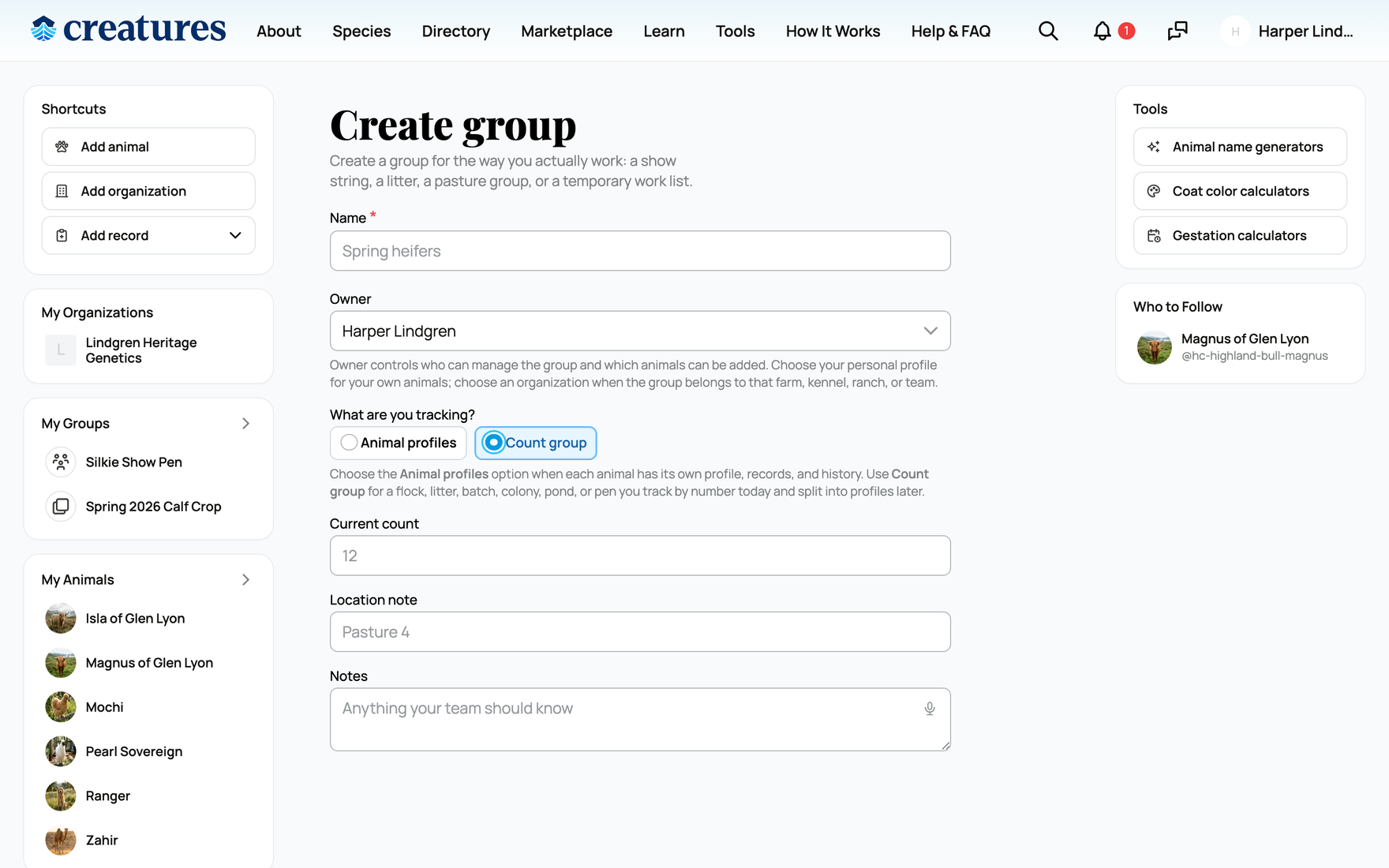The height and width of the screenshot is (868, 1389).
Task: Click the microphone icon in Notes
Action: click(930, 709)
